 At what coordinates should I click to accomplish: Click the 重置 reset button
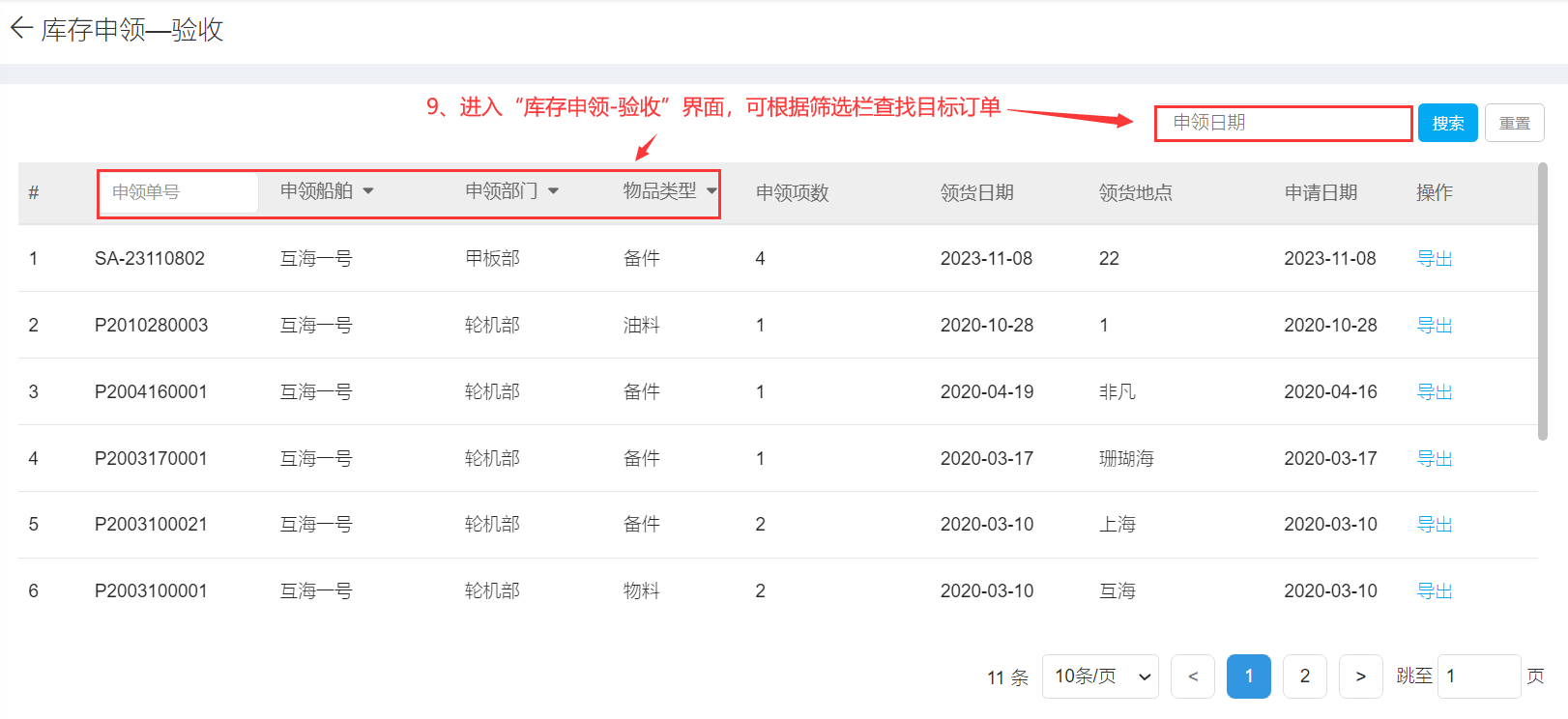pyautogui.click(x=1514, y=123)
